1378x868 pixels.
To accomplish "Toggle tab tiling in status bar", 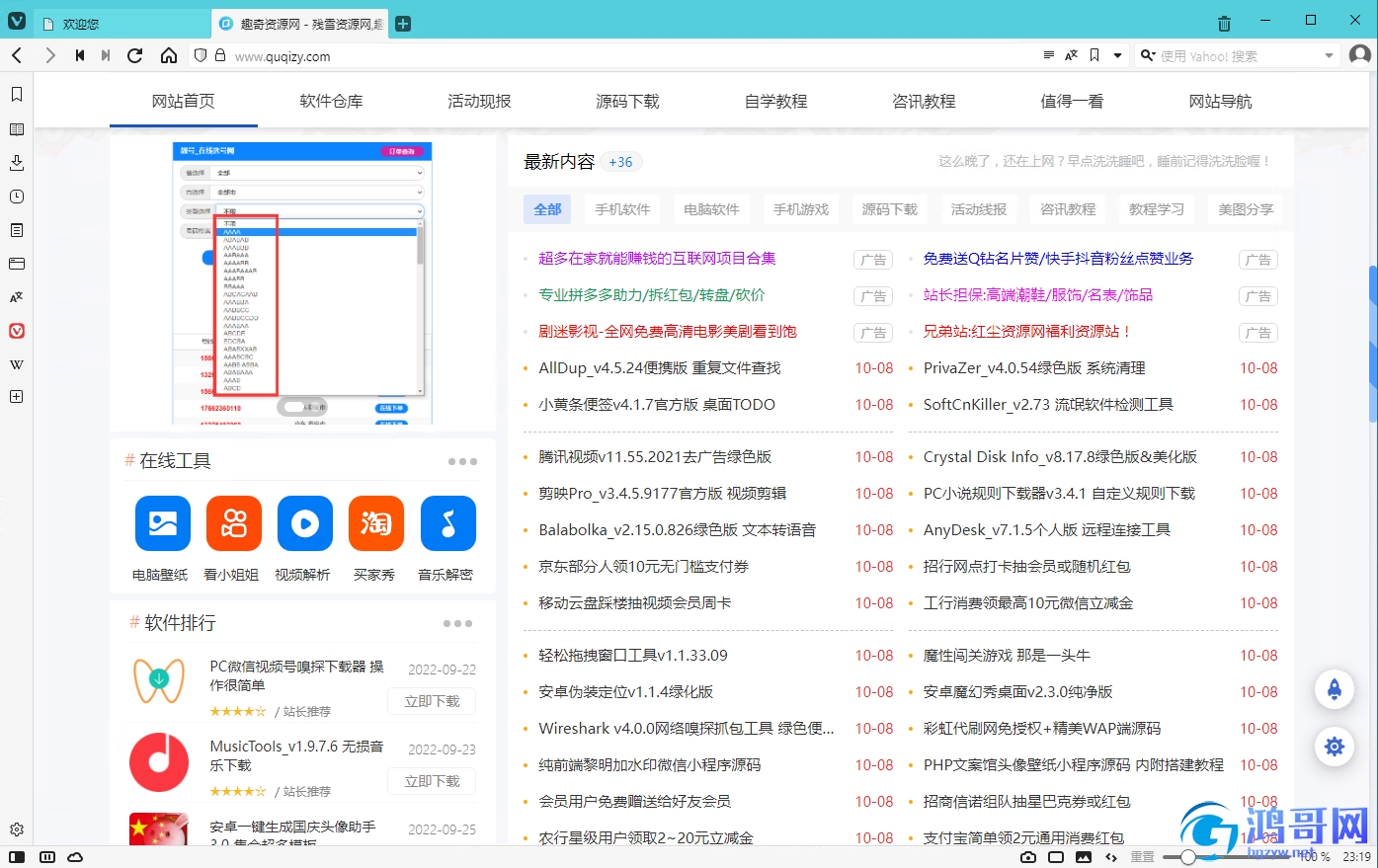I will 47,857.
